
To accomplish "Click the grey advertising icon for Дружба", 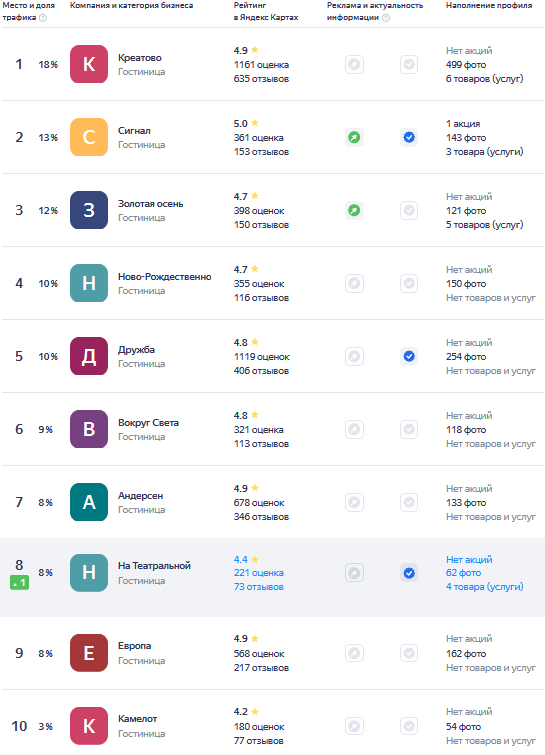I will tap(354, 356).
